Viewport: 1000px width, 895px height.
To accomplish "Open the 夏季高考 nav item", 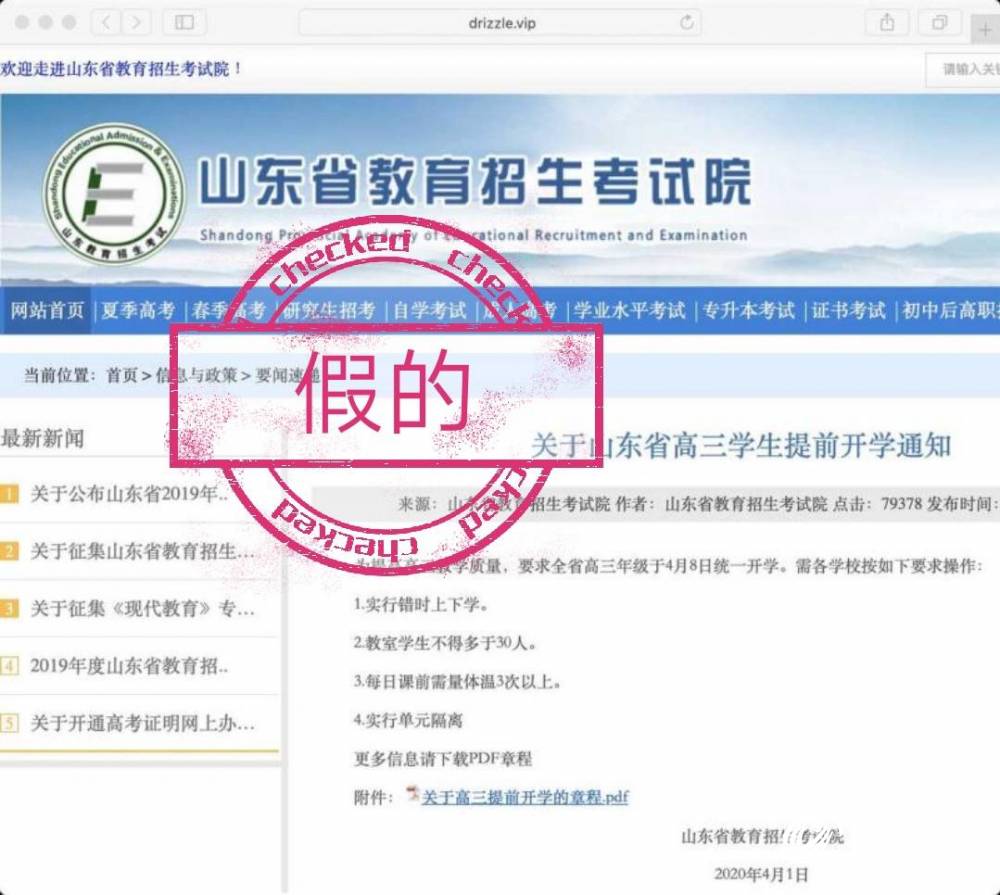I will click(138, 311).
